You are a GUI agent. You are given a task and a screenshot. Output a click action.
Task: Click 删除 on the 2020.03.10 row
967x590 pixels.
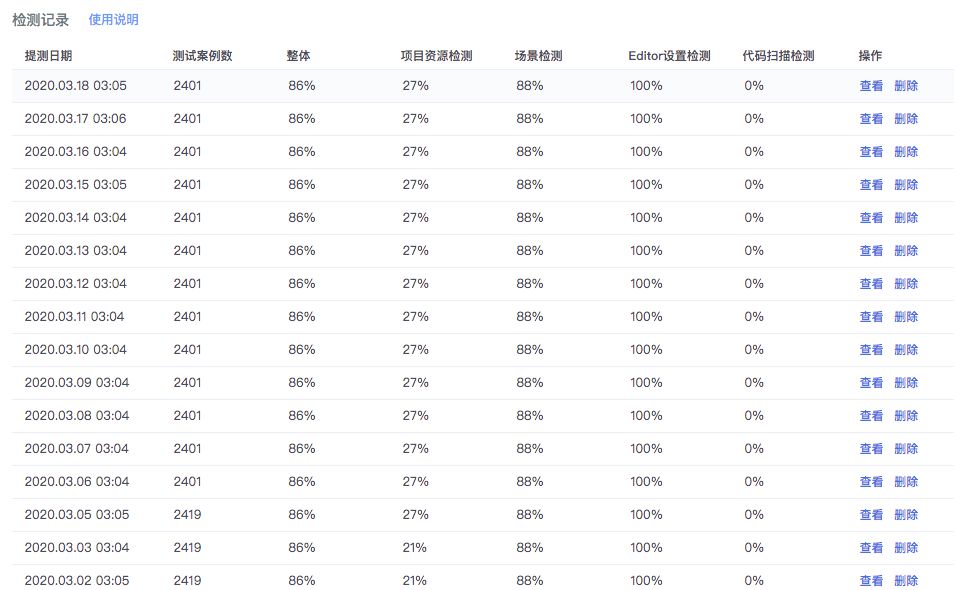[x=906, y=350]
